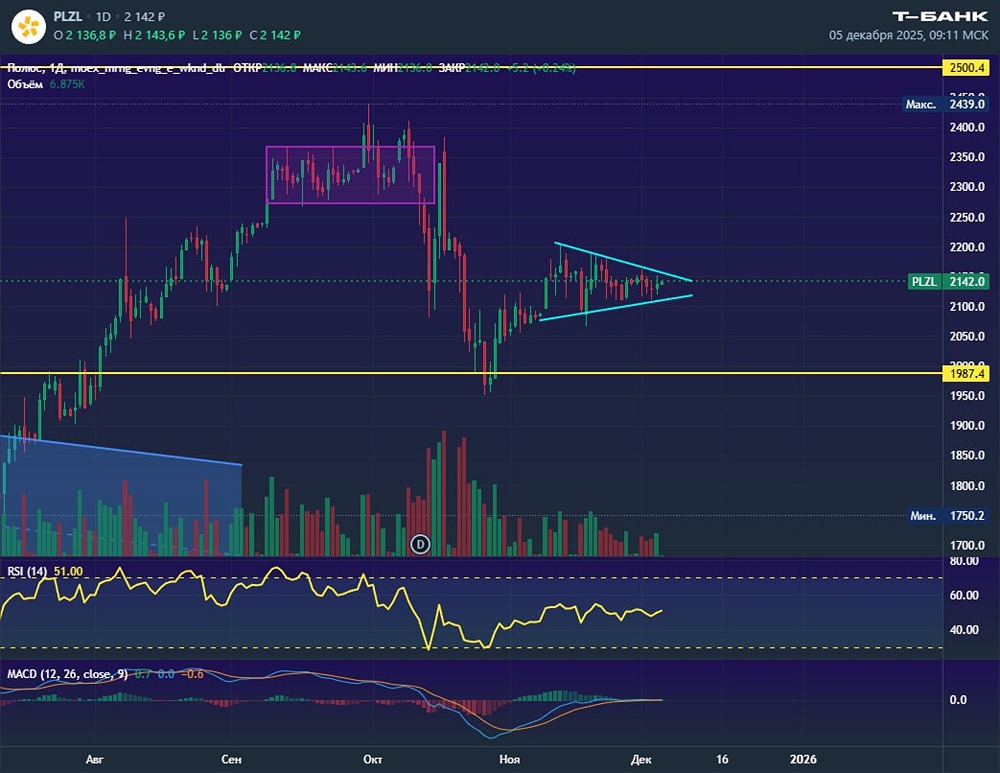Click the RSI 60.00 axis label
This screenshot has width=1000, height=773.
click(964, 595)
